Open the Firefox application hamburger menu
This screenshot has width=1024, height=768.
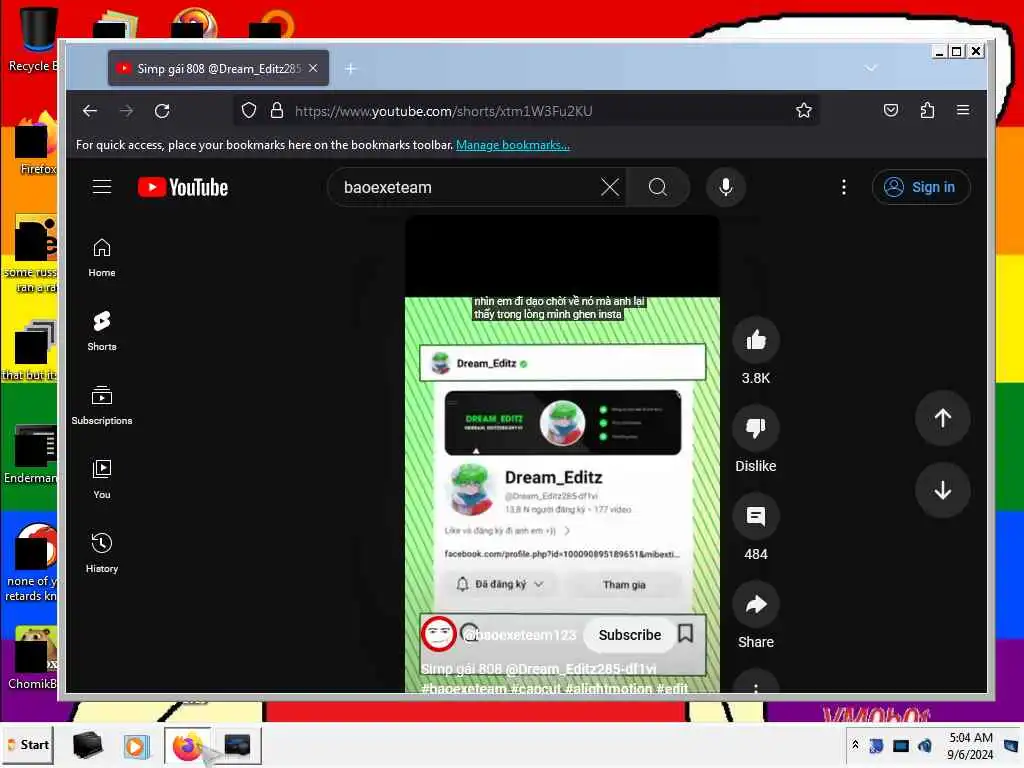[x=963, y=110]
